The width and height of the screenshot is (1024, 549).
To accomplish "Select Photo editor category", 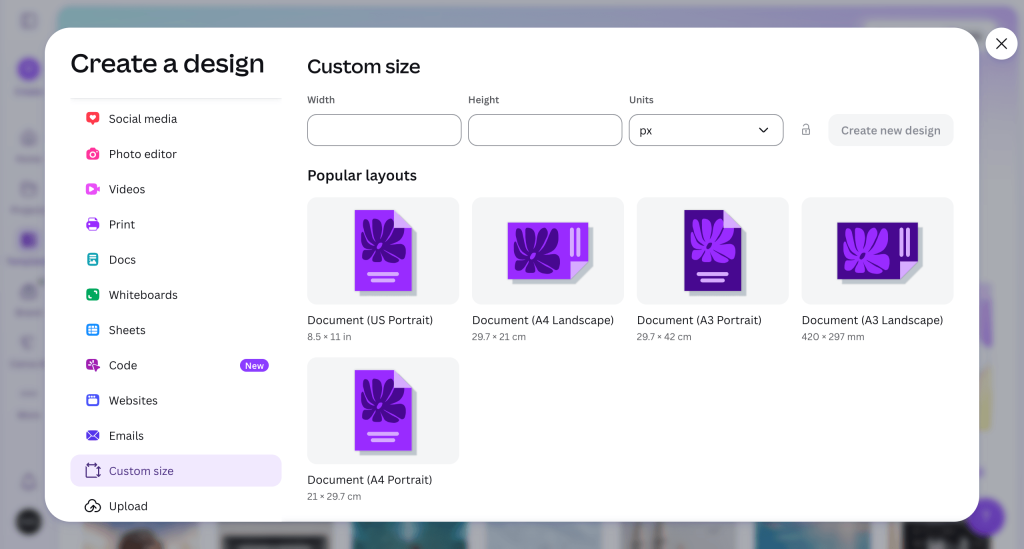I will tap(176, 153).
